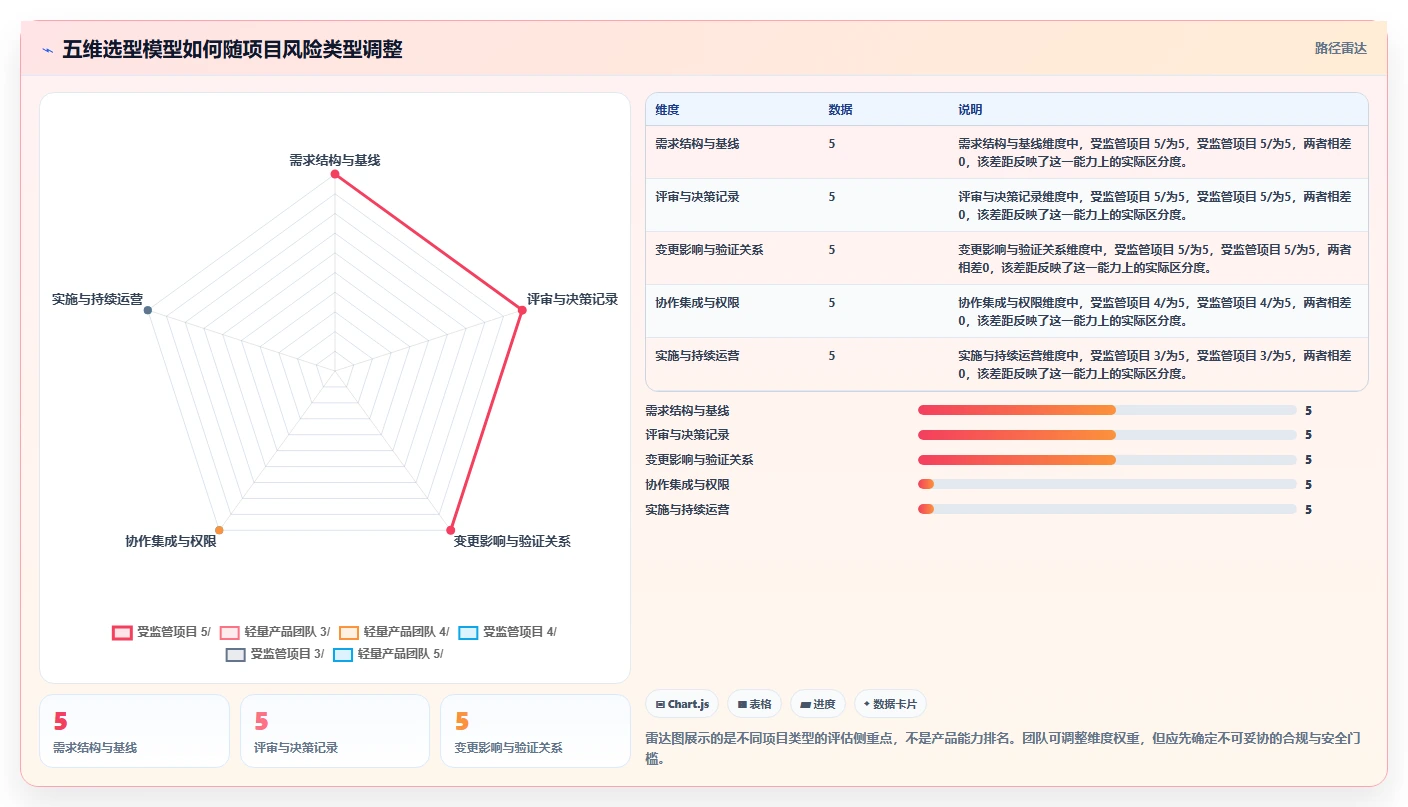Image resolution: width=1408 pixels, height=807 pixels.
Task: Select the 维度 table column header
Action: pos(667,110)
